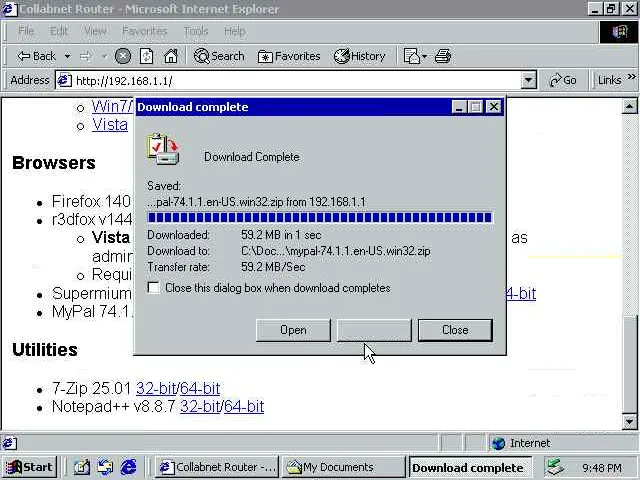Viewport: 640px width, 480px height.
Task: Open the Start menu
Action: pyautogui.click(x=29, y=467)
